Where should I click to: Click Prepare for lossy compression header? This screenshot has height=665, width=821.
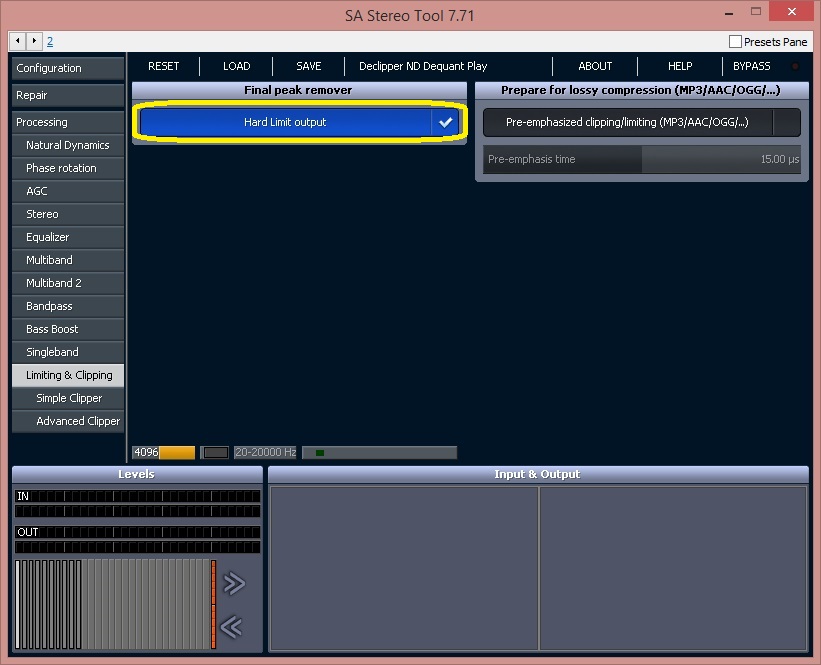pyautogui.click(x=641, y=90)
